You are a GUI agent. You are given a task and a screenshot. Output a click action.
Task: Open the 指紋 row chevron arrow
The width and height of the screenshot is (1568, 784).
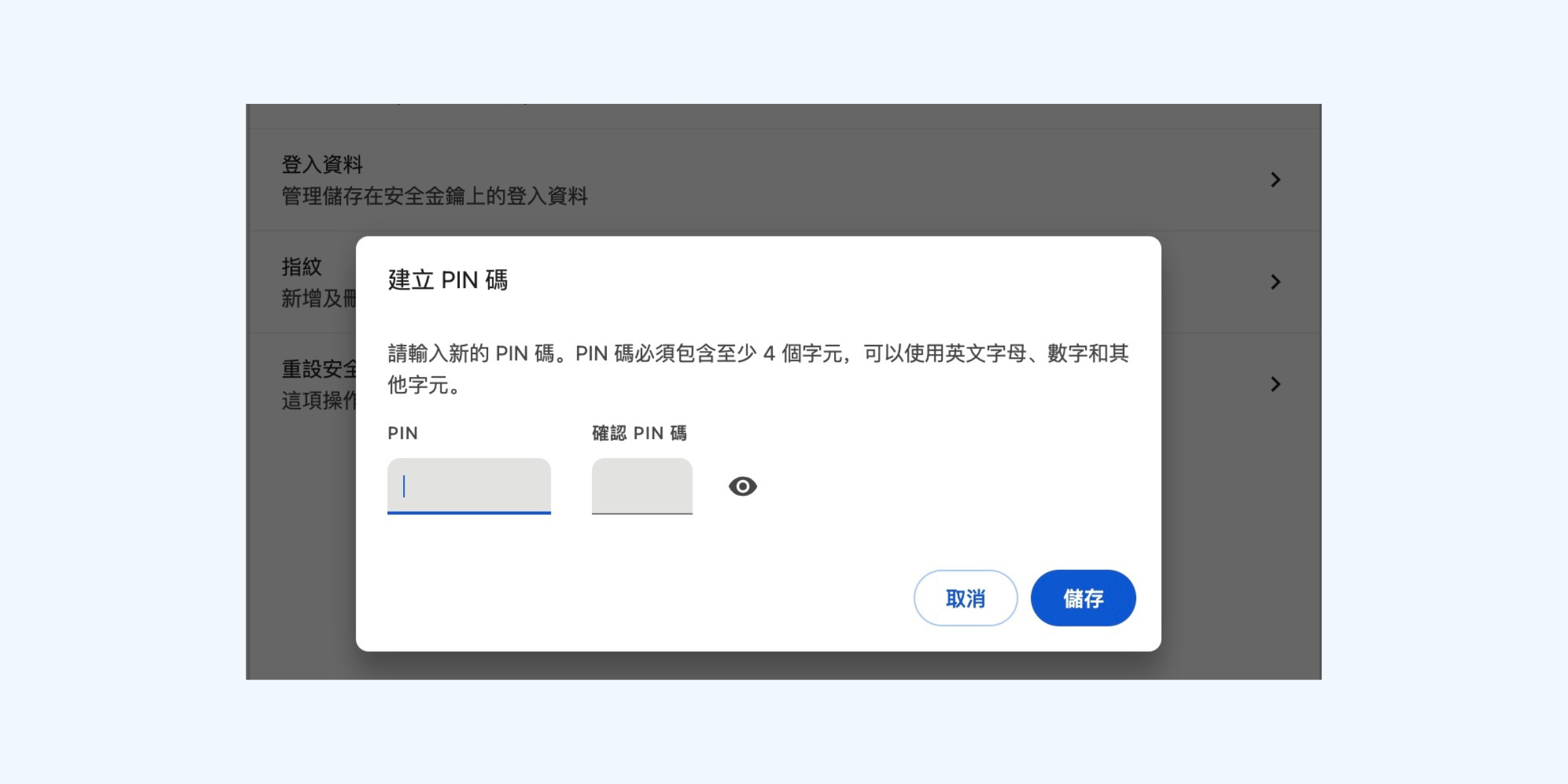(x=1275, y=282)
